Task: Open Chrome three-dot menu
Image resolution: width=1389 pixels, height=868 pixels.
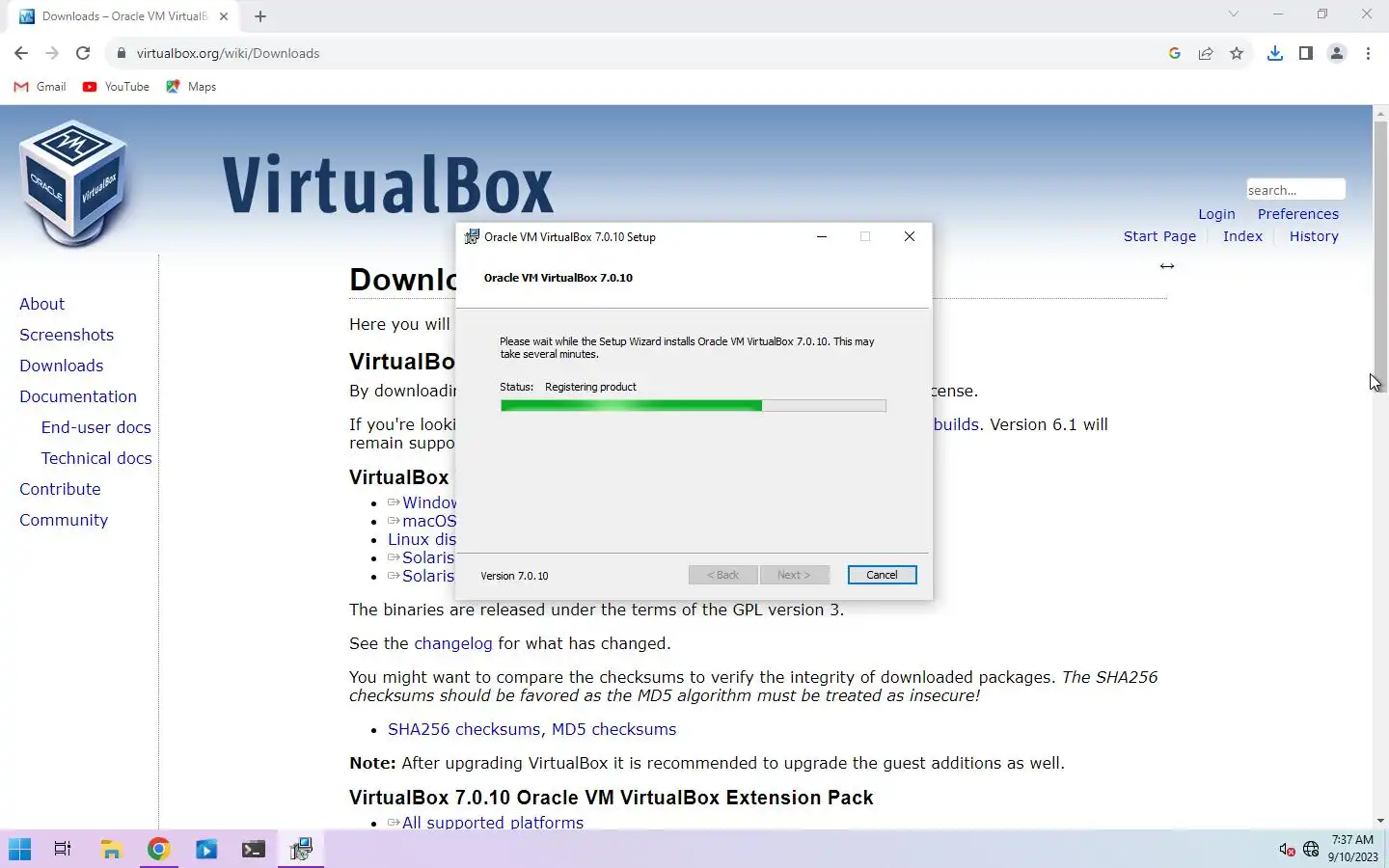Action: pyautogui.click(x=1368, y=53)
